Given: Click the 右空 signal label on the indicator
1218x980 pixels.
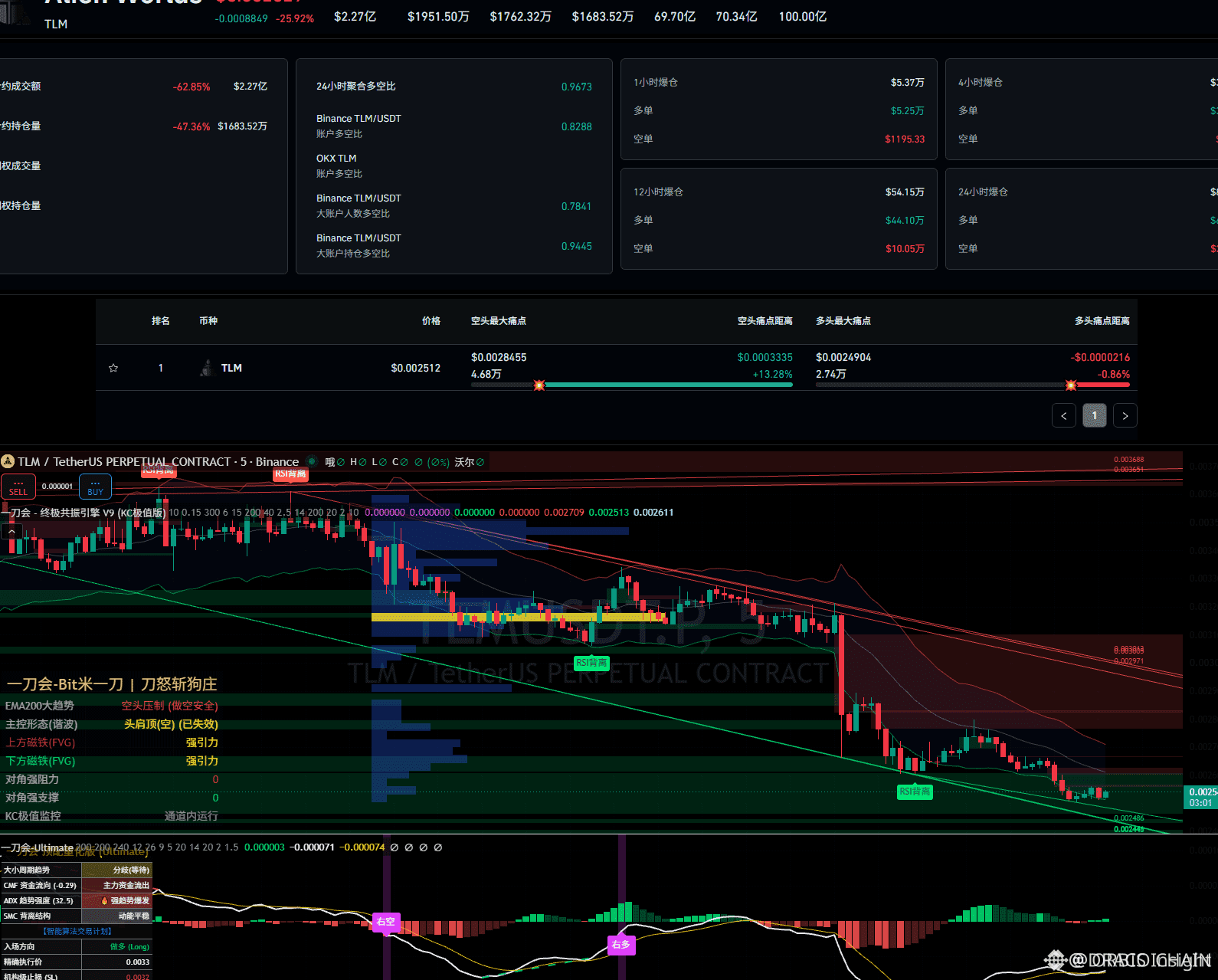Looking at the screenshot, I should click(x=385, y=922).
